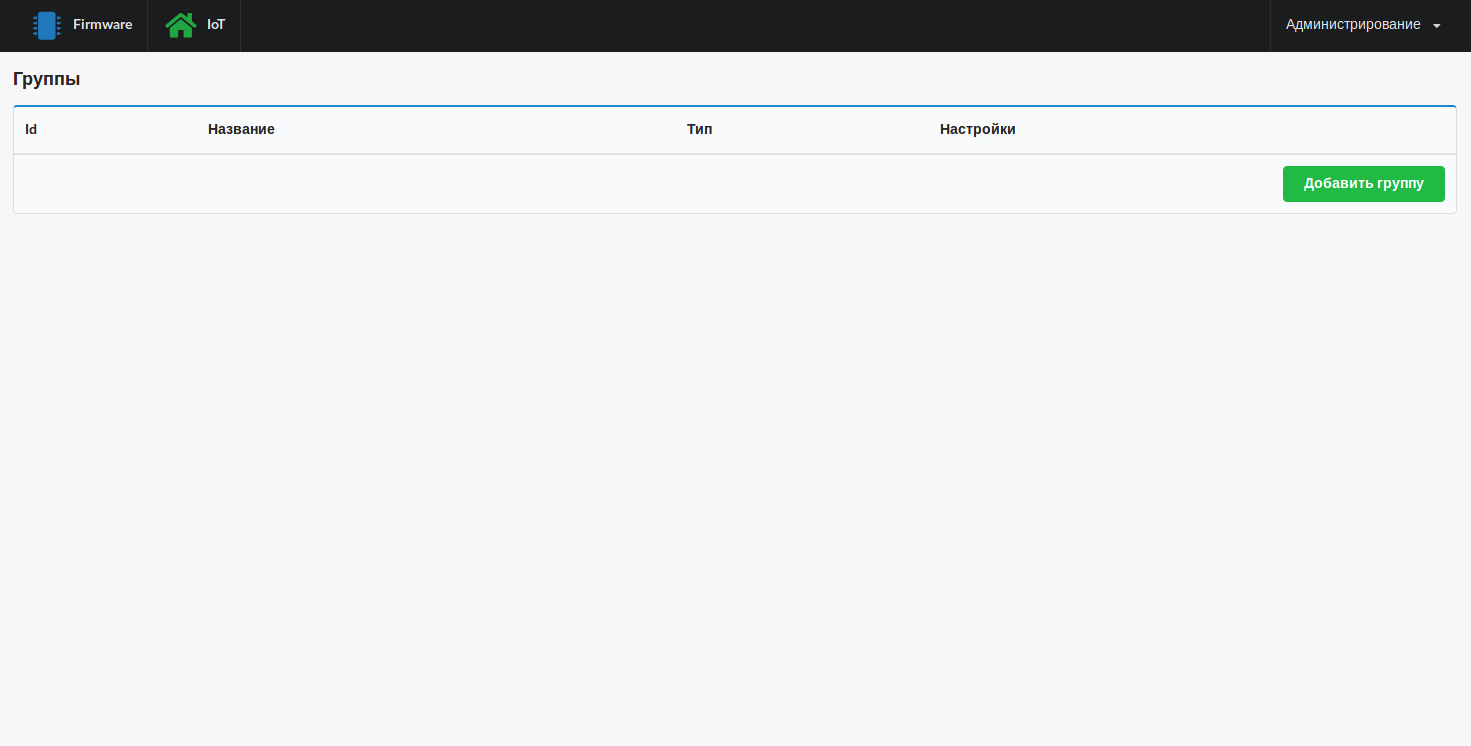Click the Название column header
The height and width of the screenshot is (746, 1471).
pos(241,129)
